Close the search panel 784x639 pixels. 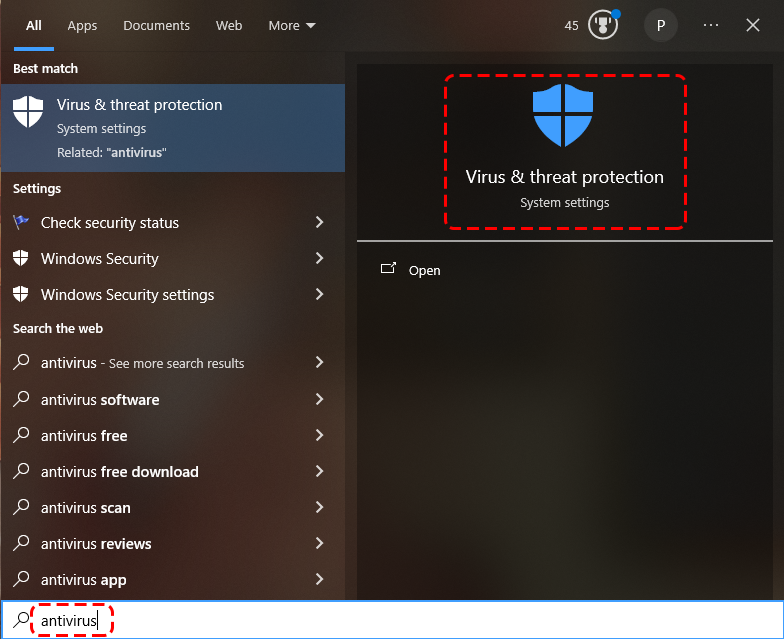[752, 25]
